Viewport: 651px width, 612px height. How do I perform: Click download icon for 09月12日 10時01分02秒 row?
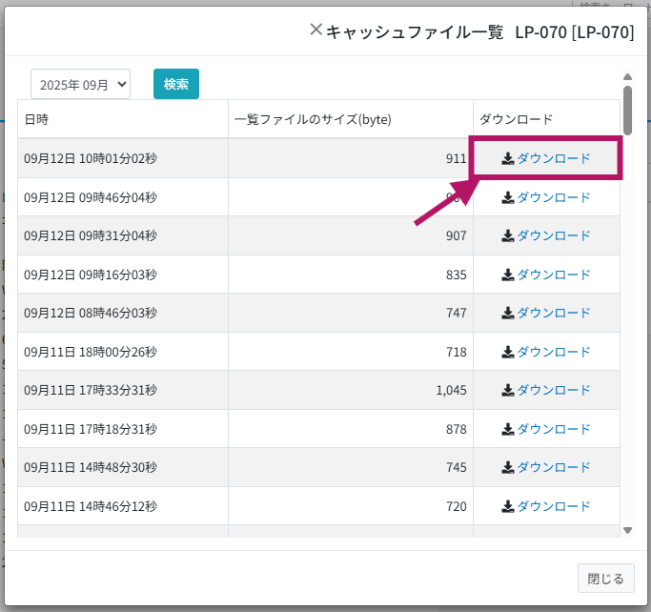[x=508, y=159]
